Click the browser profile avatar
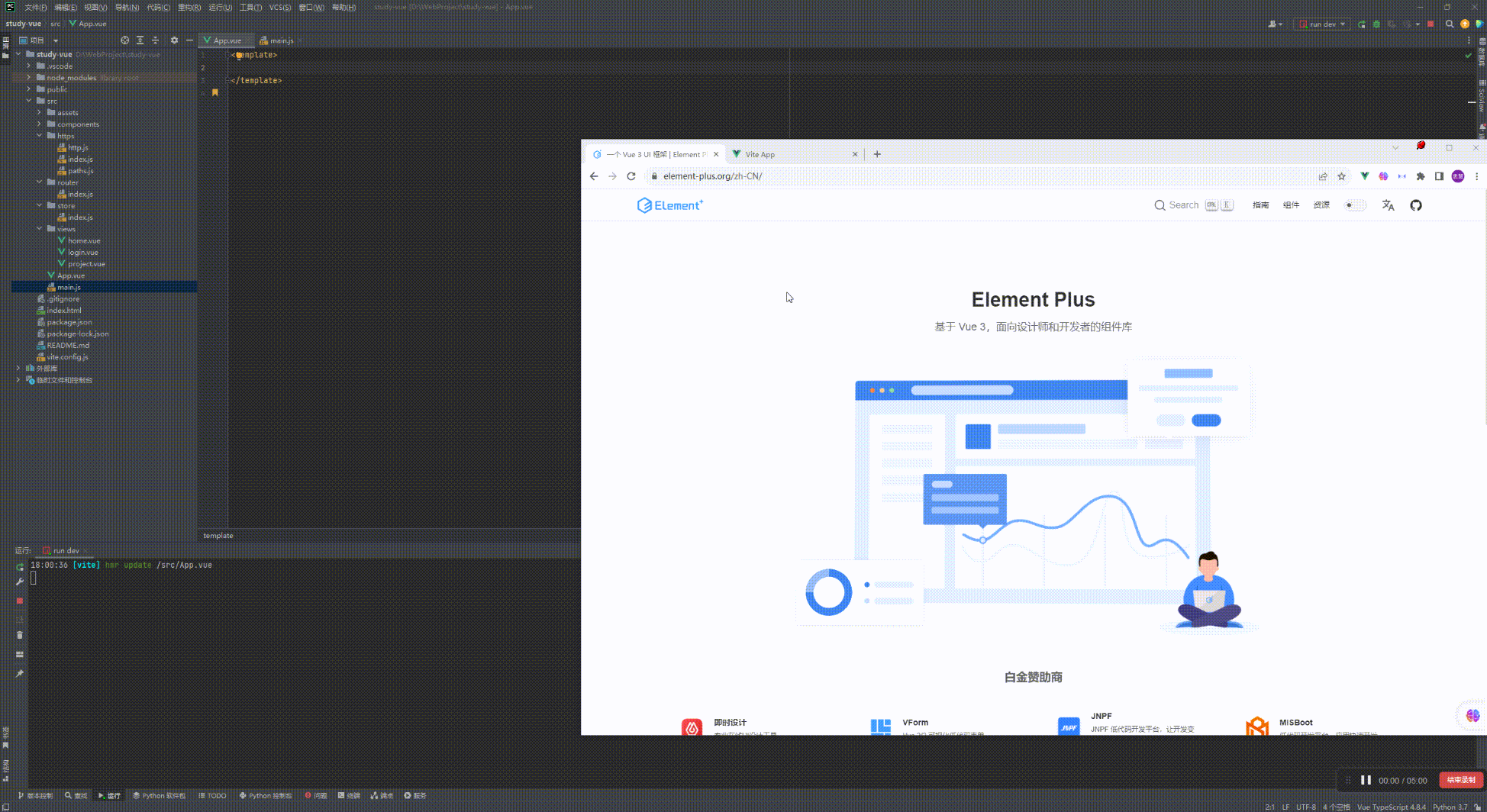Screen dimensions: 1487x812 [1458, 176]
